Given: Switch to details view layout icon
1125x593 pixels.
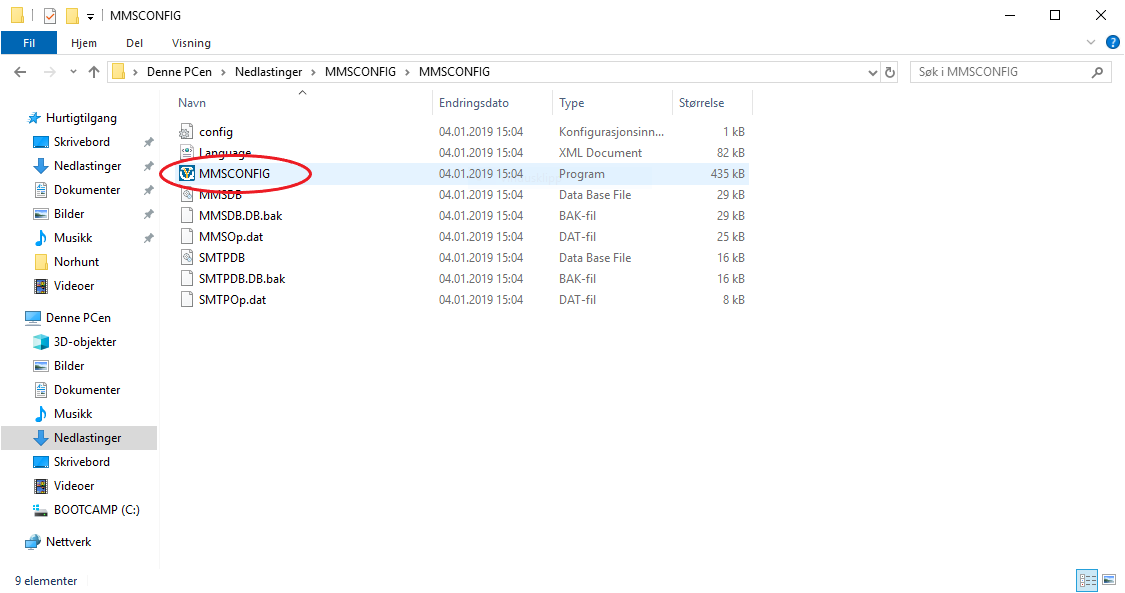Looking at the screenshot, I should point(1088,580).
